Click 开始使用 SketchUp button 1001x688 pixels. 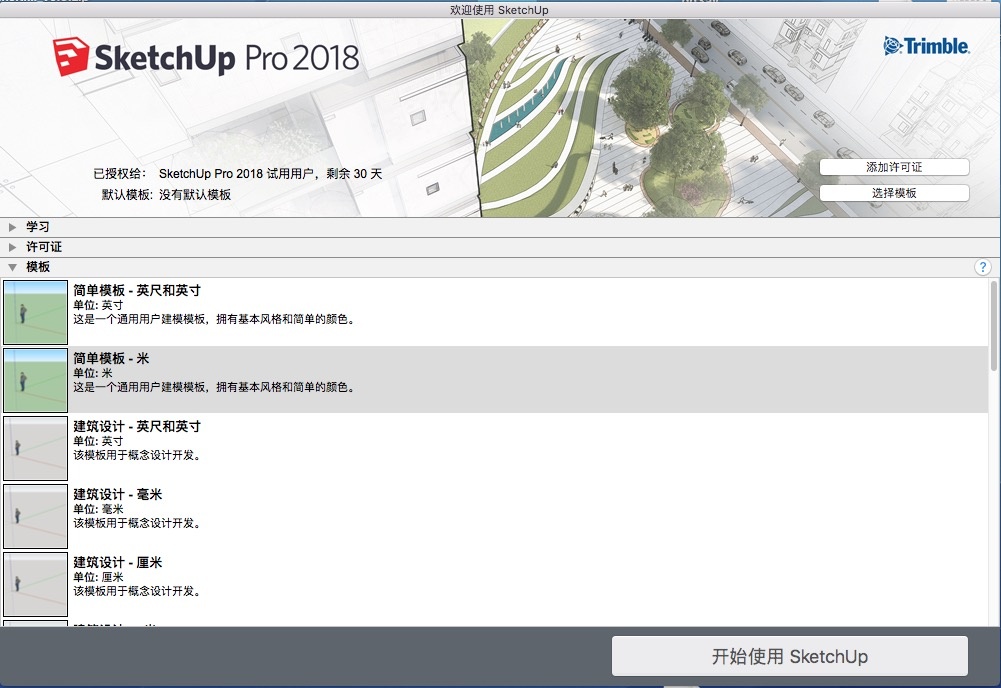coord(790,656)
